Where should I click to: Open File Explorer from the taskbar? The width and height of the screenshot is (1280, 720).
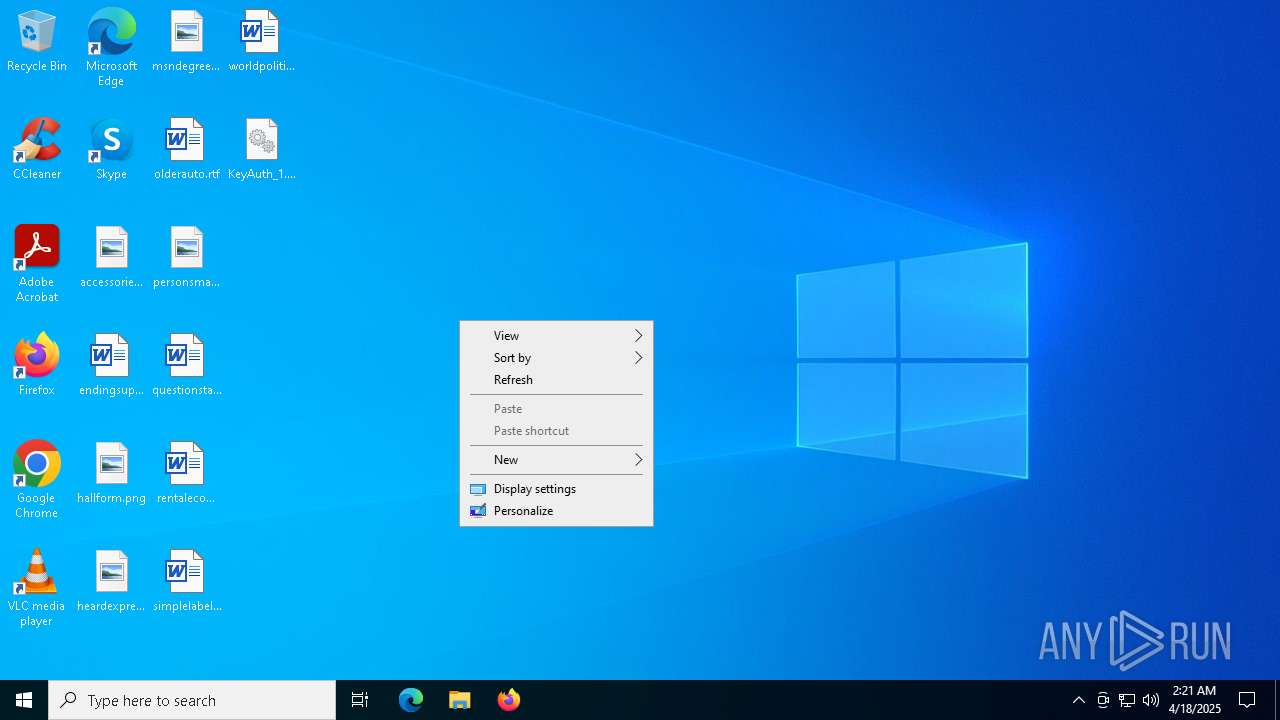460,700
